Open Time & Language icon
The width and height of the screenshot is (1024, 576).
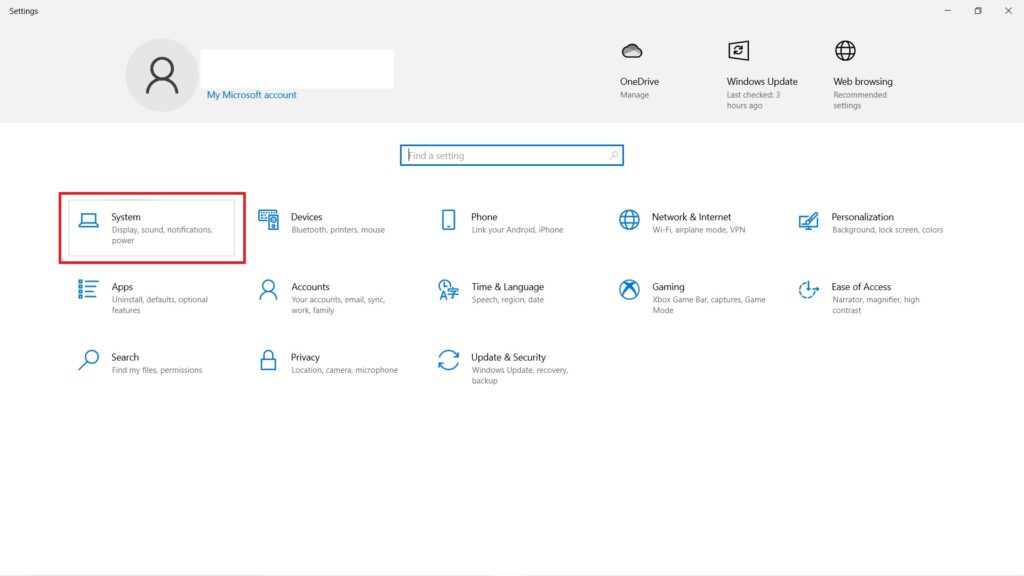pos(448,289)
